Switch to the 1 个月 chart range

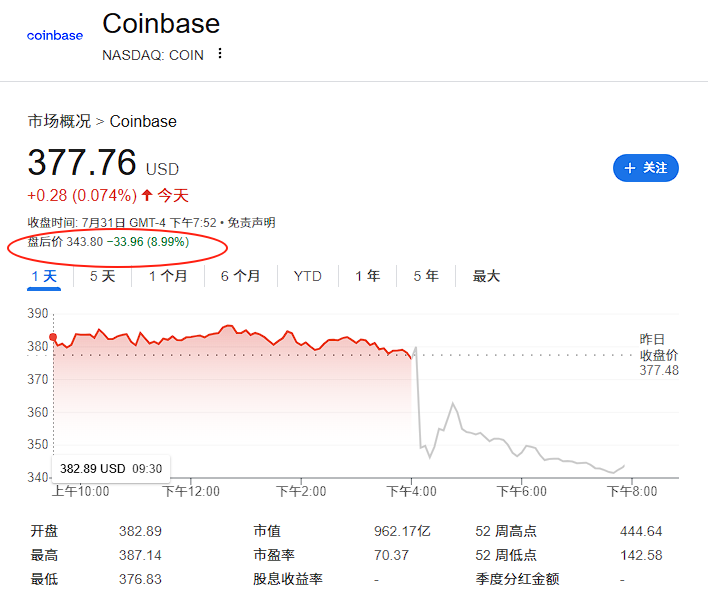(x=168, y=276)
